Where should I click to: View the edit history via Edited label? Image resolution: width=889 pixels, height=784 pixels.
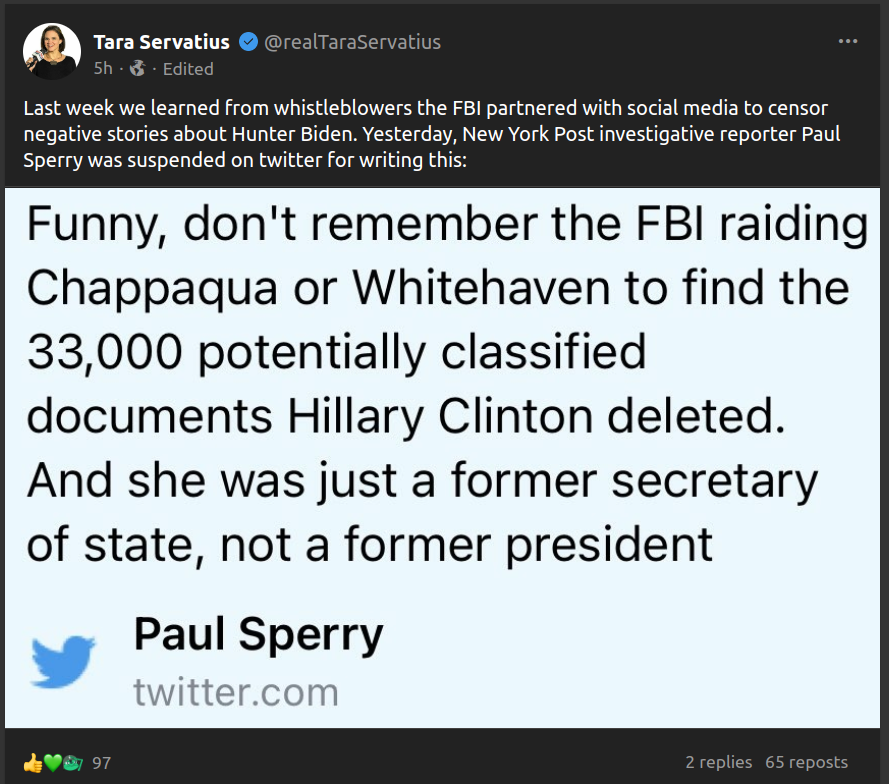click(188, 69)
